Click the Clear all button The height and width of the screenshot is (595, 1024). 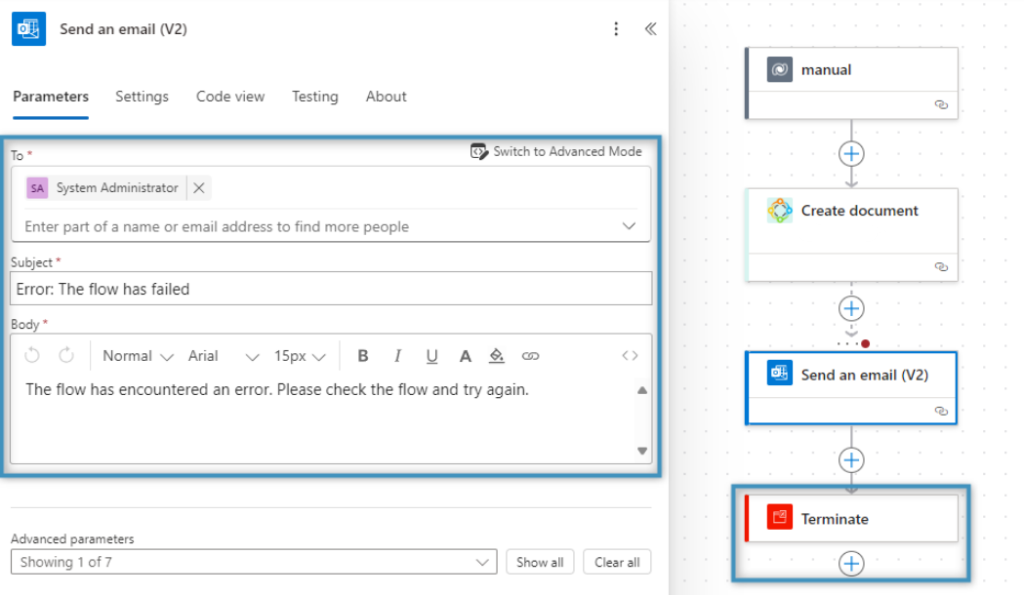[x=617, y=562]
